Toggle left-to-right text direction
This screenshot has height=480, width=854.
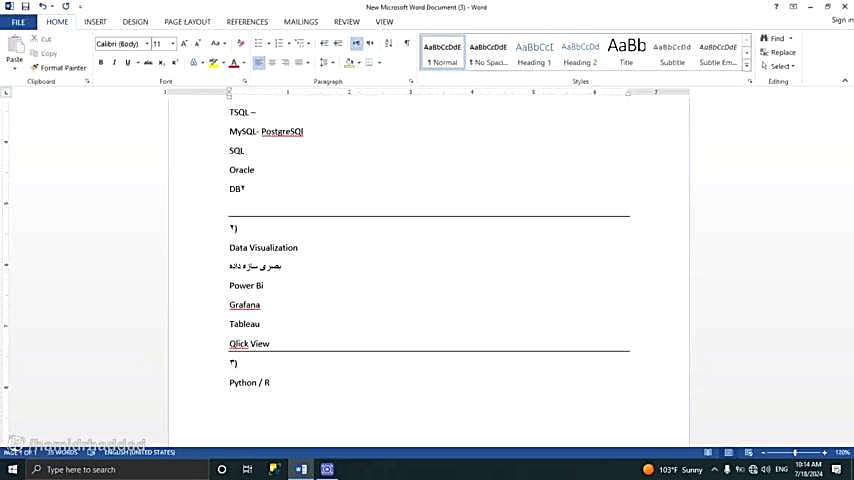356,44
